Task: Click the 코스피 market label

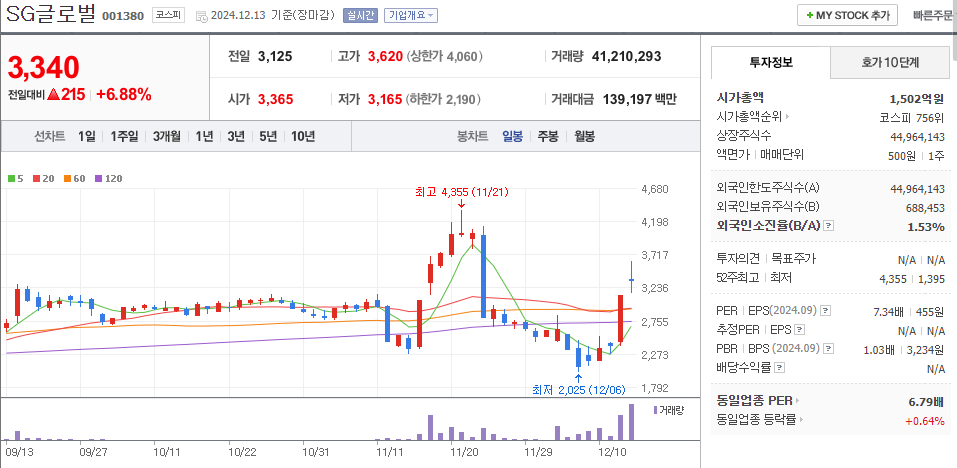Action: pyautogui.click(x=168, y=16)
